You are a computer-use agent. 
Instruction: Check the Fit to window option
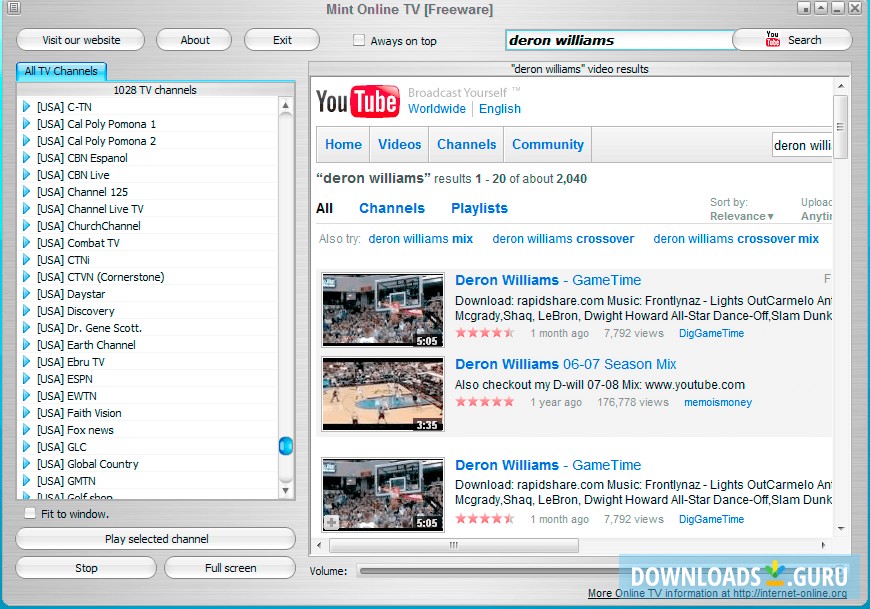tap(30, 513)
